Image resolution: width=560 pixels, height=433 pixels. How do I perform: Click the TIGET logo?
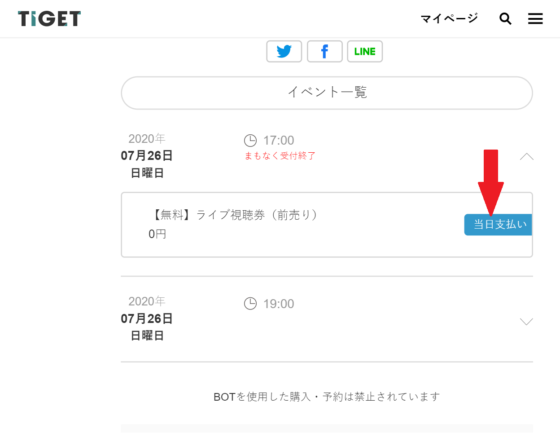pyautogui.click(x=49, y=19)
